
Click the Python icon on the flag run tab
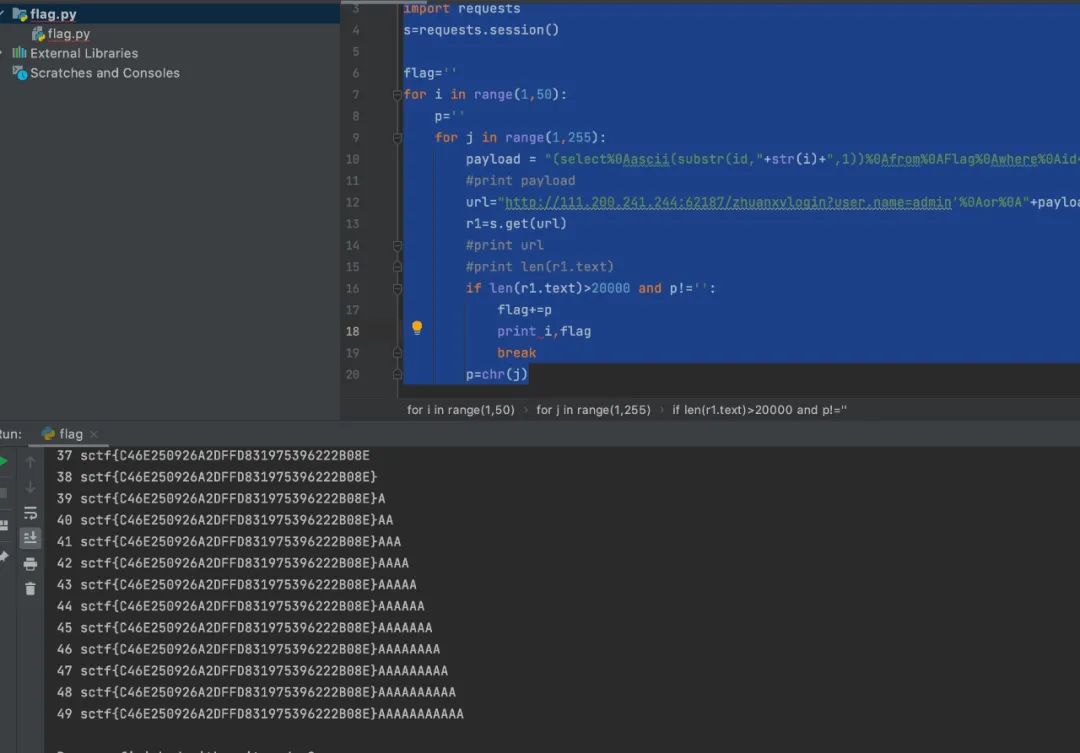click(48, 433)
